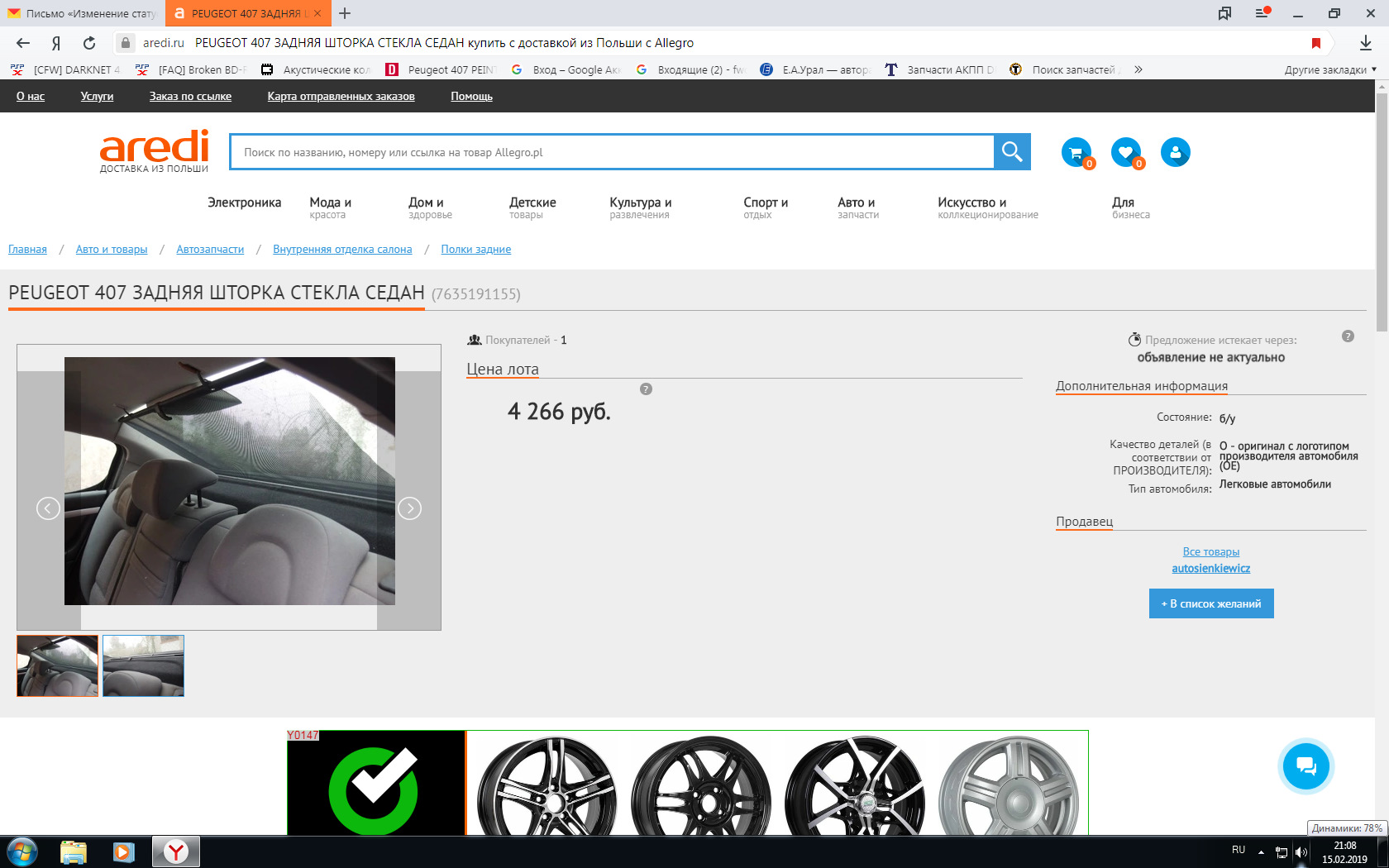The image size is (1389, 868).
Task: Open seller's Все товары link
Action: (1211, 552)
